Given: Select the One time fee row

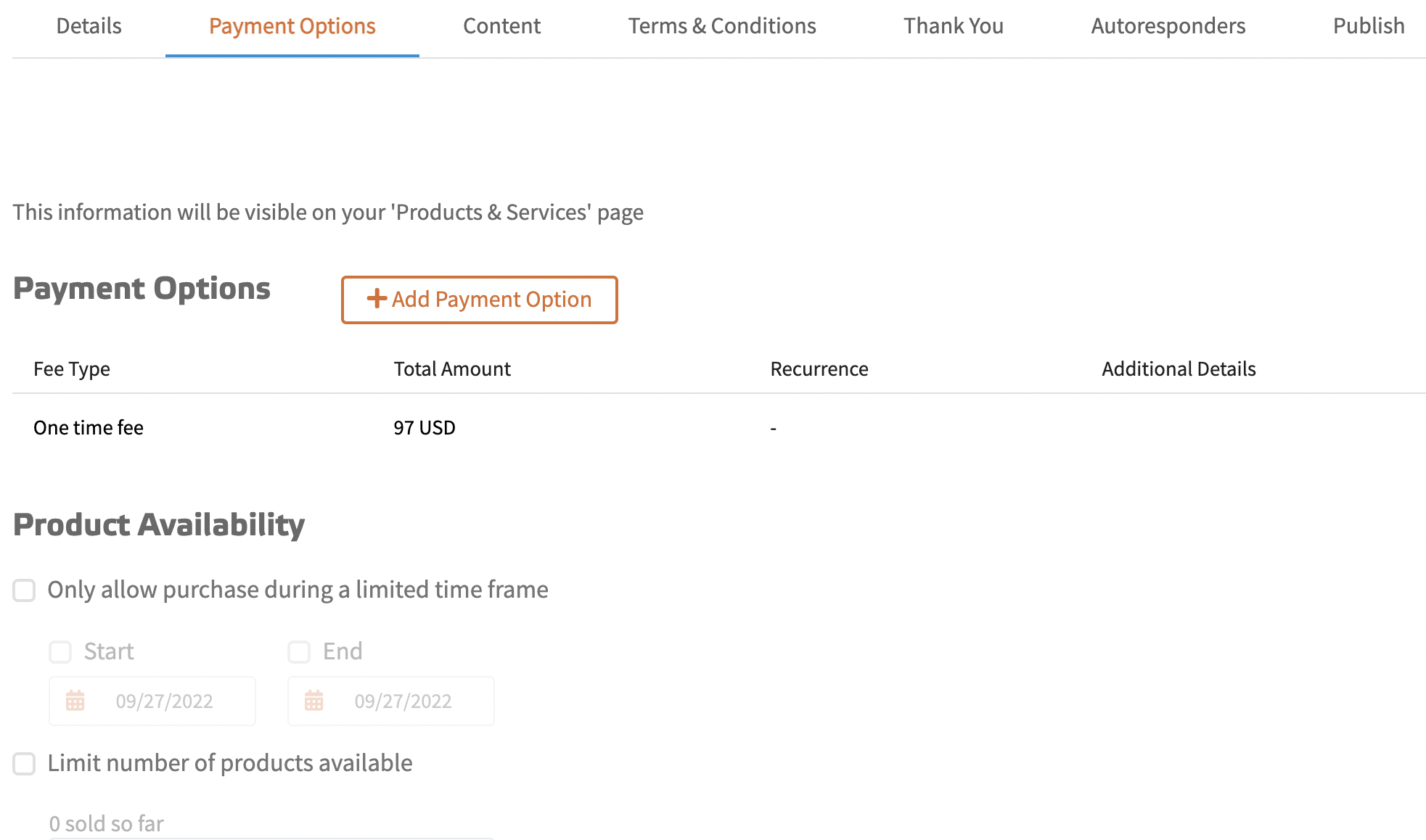Looking at the screenshot, I should (89, 428).
